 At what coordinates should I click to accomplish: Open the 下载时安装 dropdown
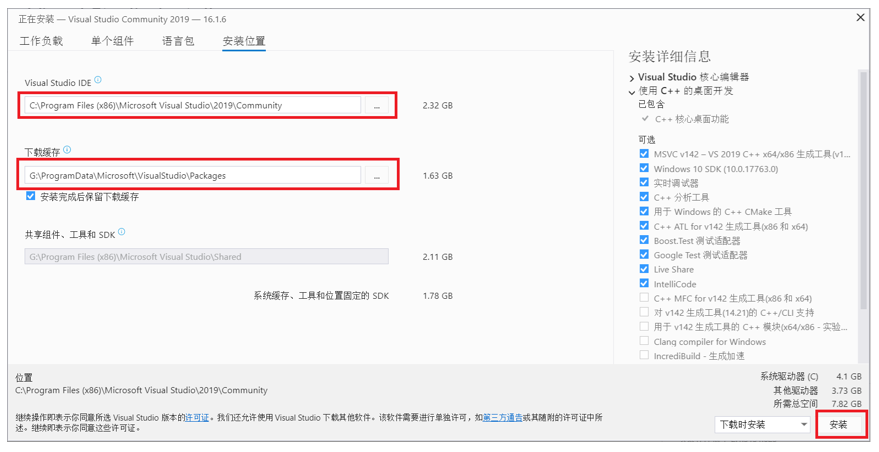click(x=762, y=425)
